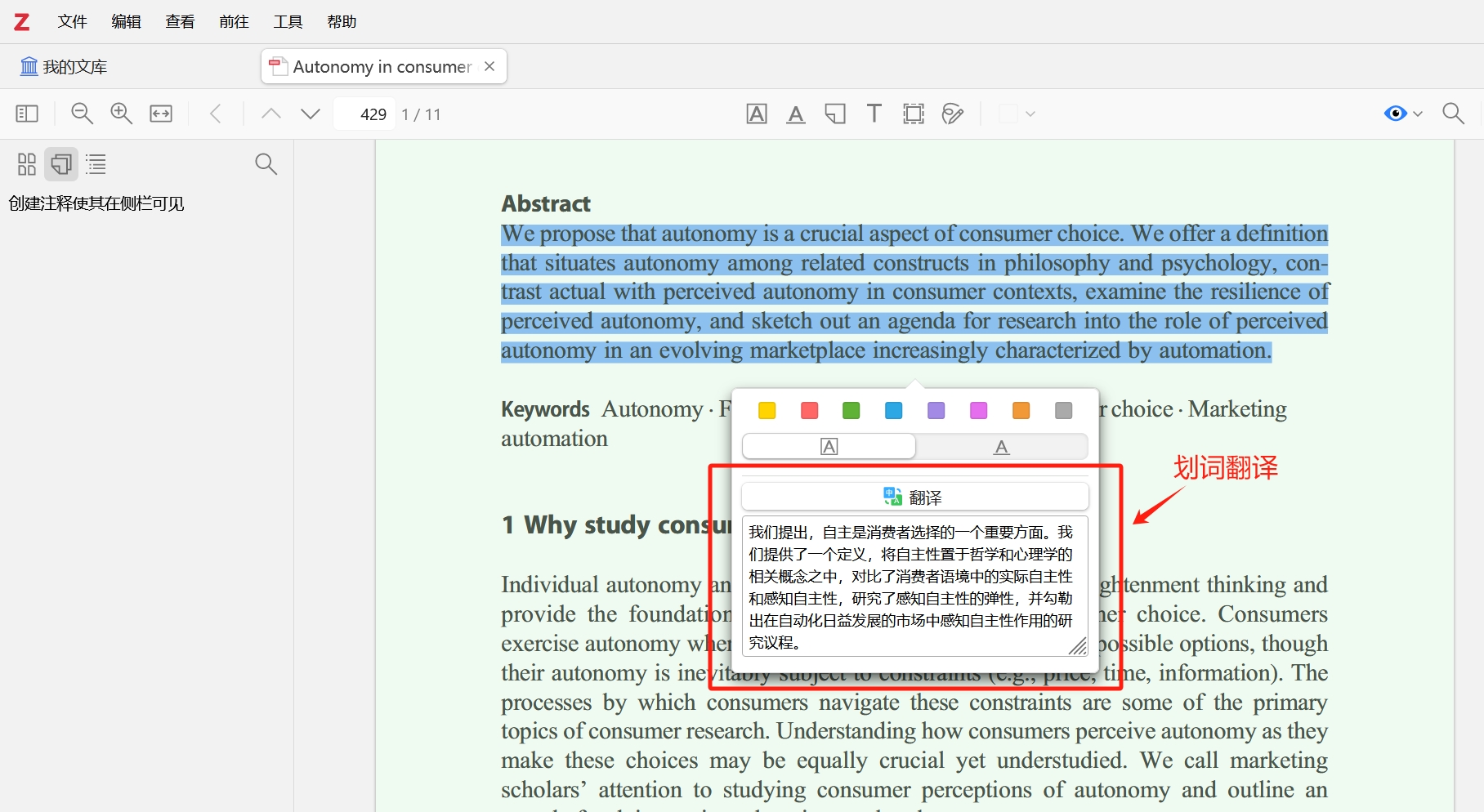Select the yellow highlight color swatch
This screenshot has width=1484, height=812.
point(767,410)
